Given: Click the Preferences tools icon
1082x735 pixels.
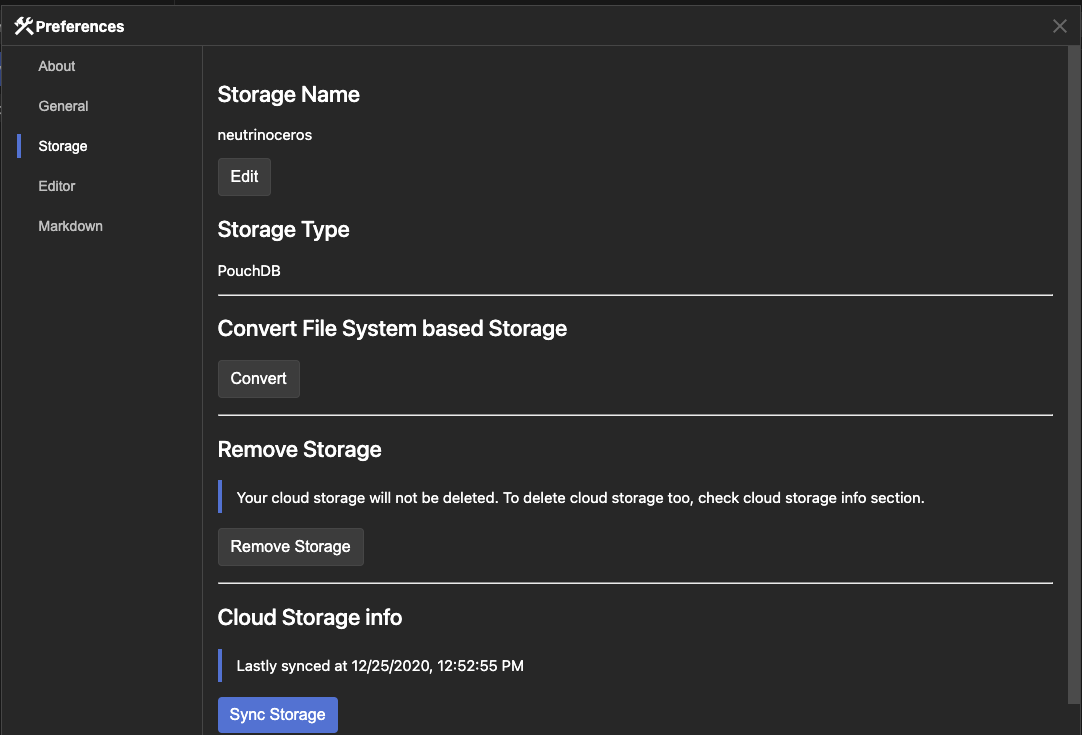Looking at the screenshot, I should point(23,26).
